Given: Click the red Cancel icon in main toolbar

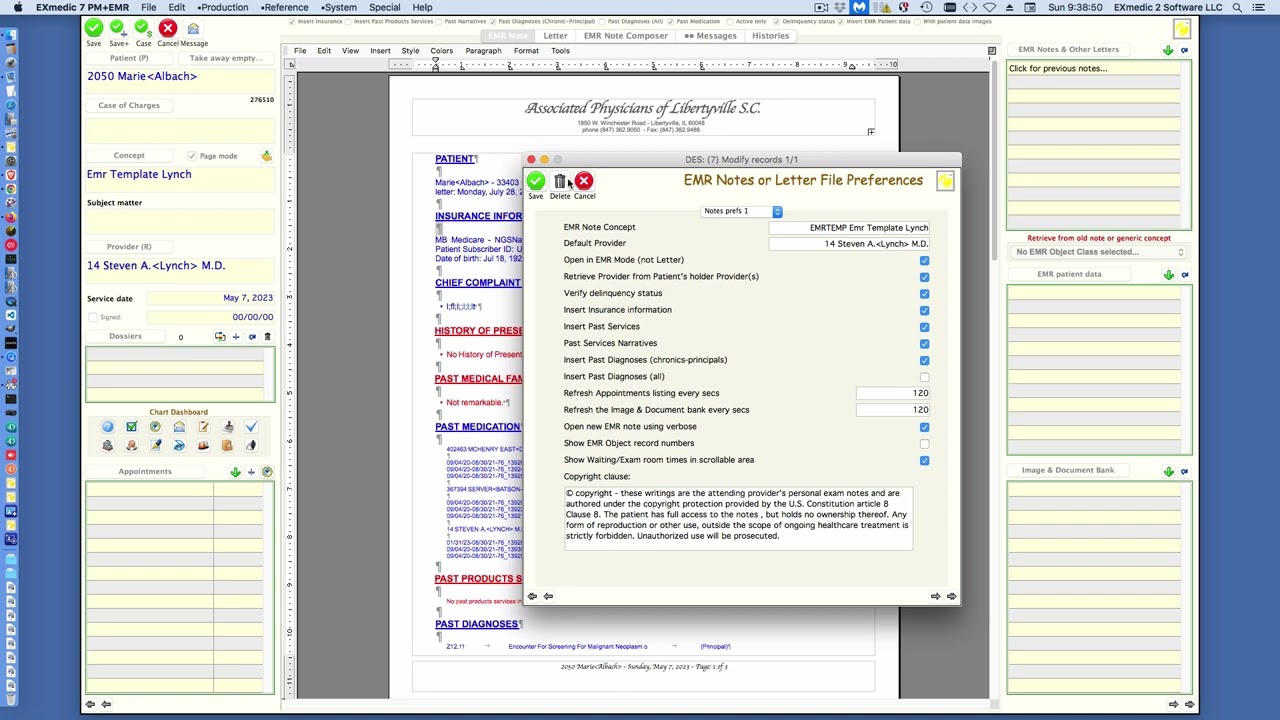Looking at the screenshot, I should (168, 28).
